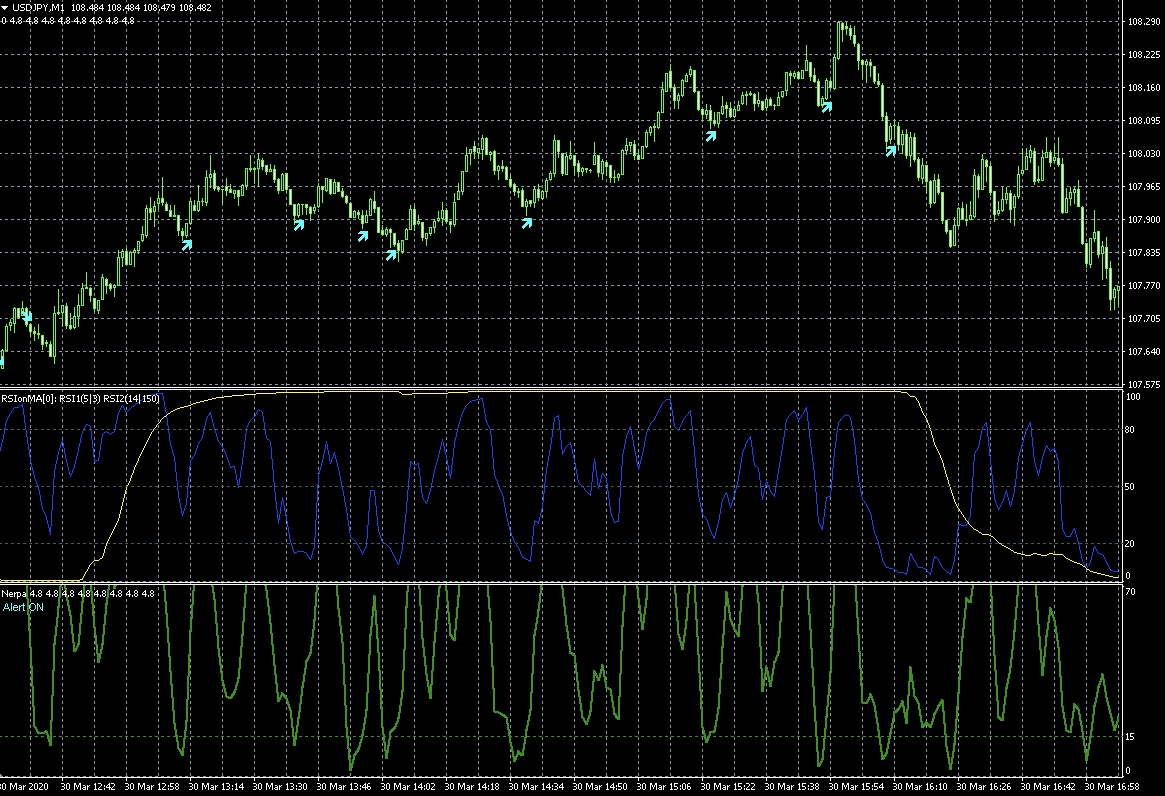Image resolution: width=1165 pixels, height=796 pixels.
Task: Click the 107.835 price axis label
Action: click(1143, 253)
